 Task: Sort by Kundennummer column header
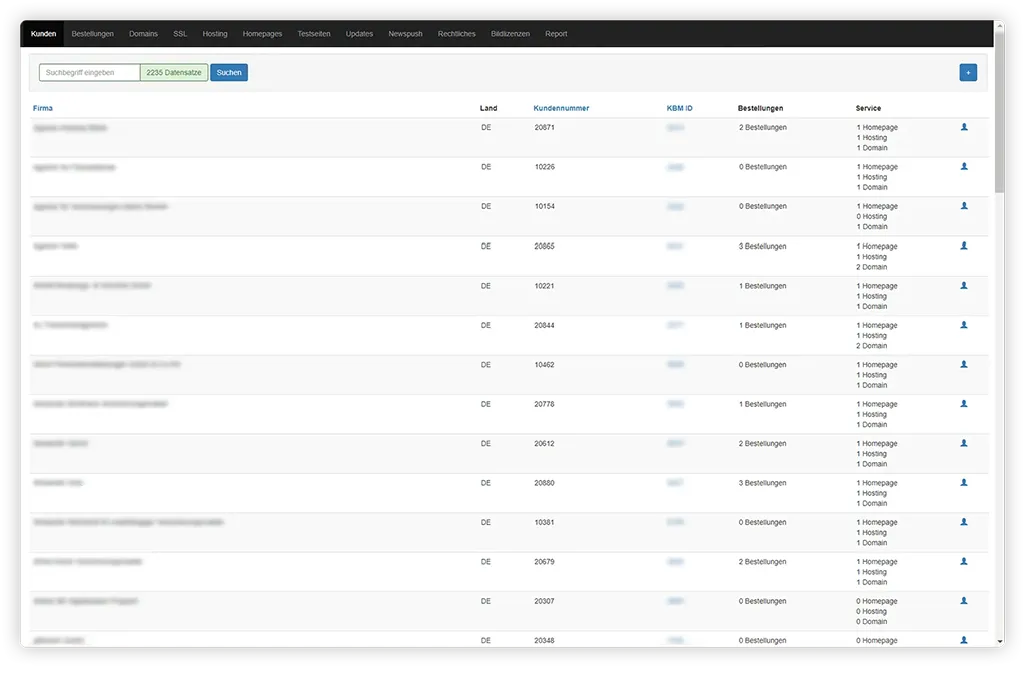561,108
